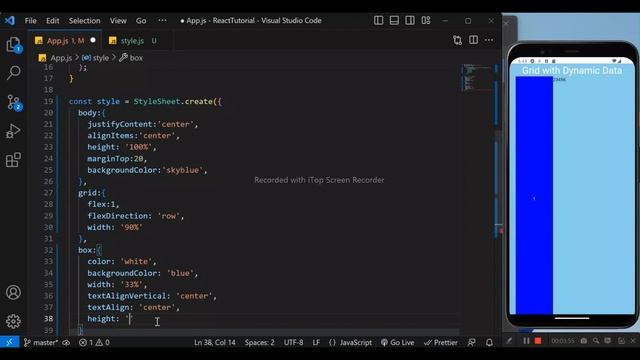
Task: Click flexDirection property on line 29
Action: 118,216
